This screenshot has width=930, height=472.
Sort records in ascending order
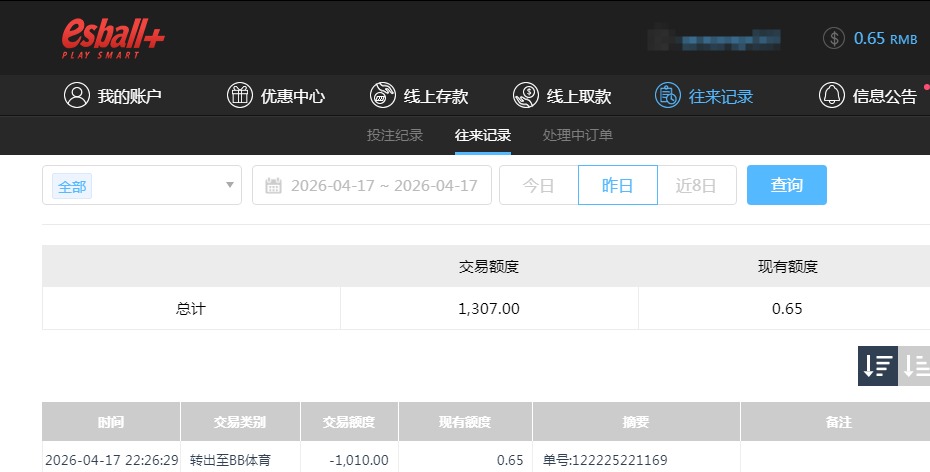click(x=914, y=366)
